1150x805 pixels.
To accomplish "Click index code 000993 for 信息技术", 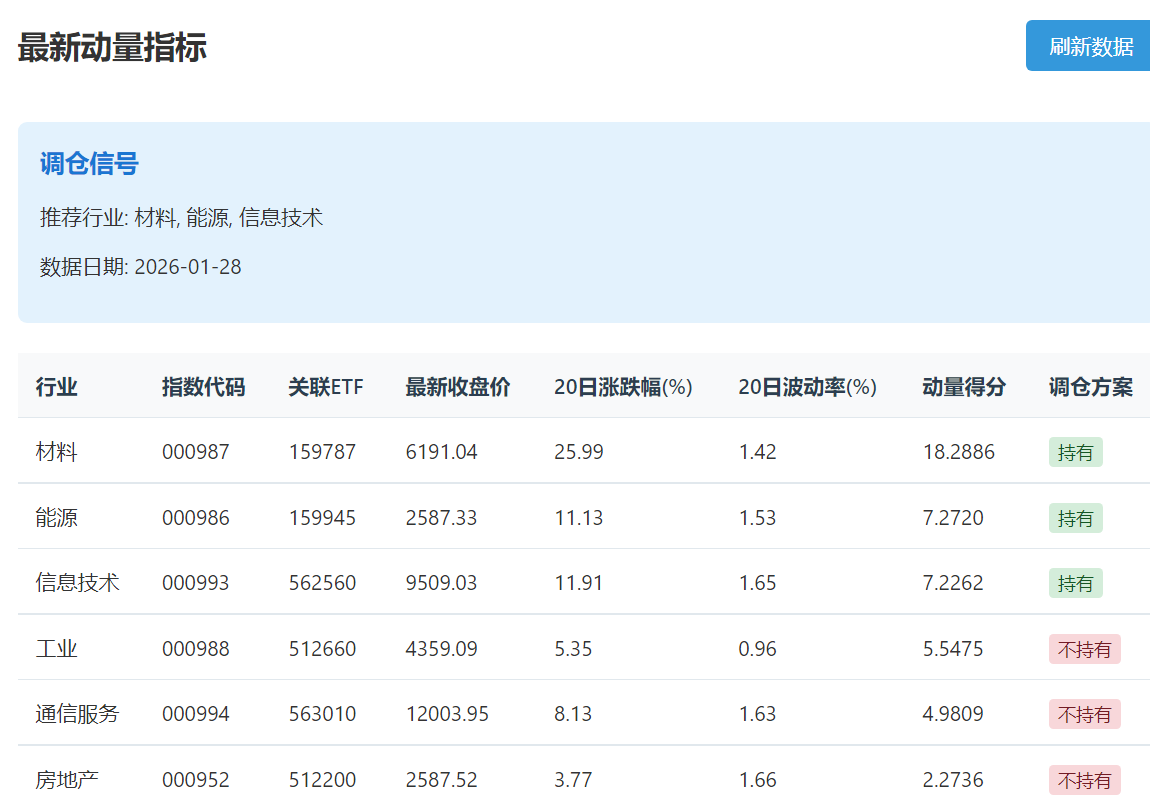I will [x=195, y=583].
